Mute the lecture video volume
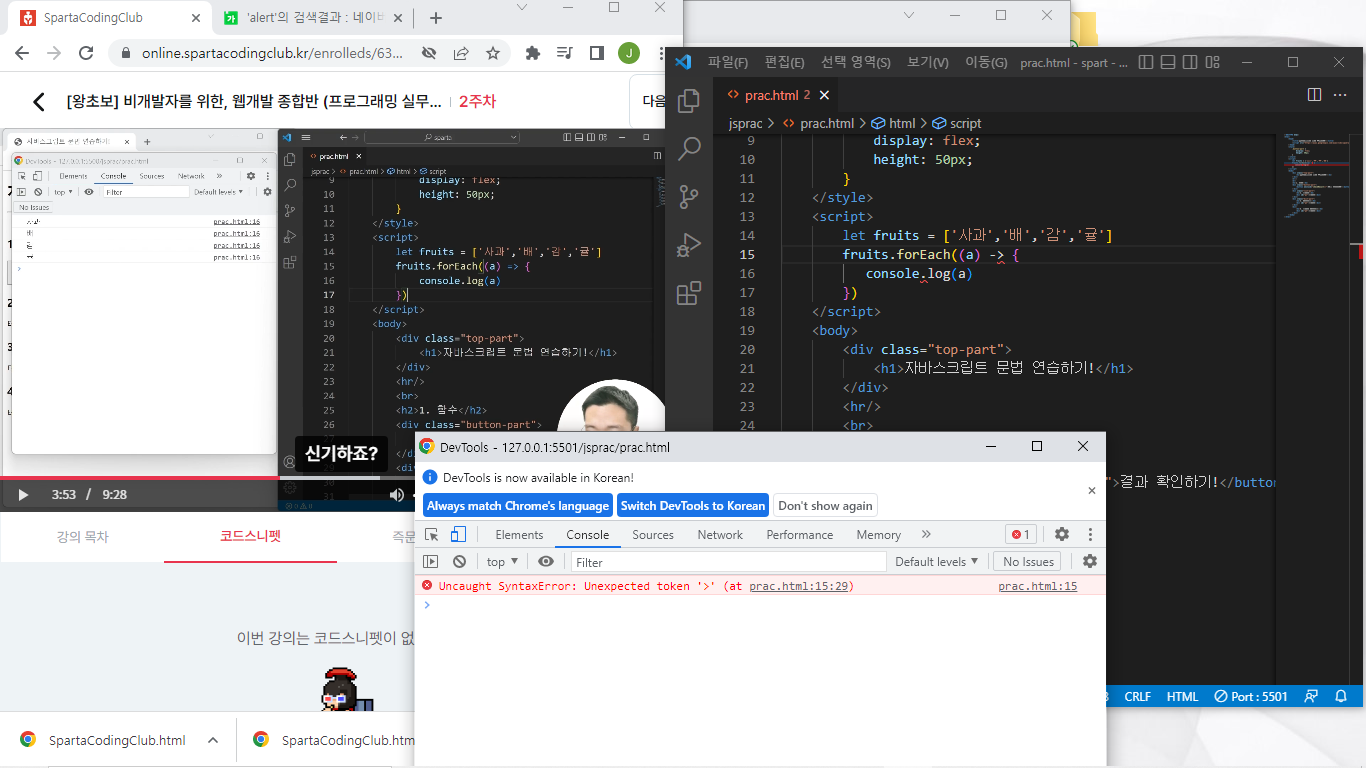Image resolution: width=1366 pixels, height=768 pixels. tap(397, 494)
